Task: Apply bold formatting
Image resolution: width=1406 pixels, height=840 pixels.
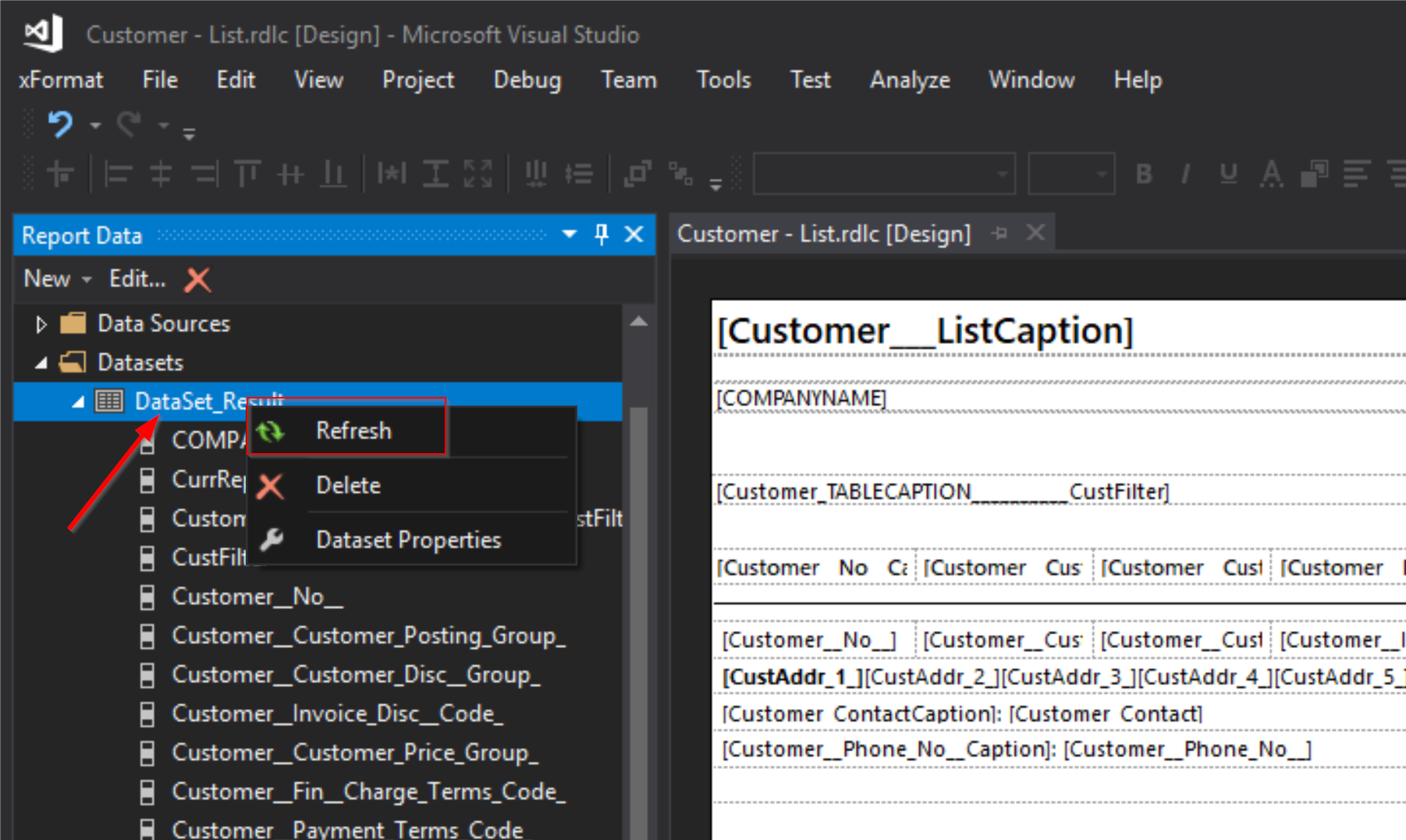Action: [x=1143, y=173]
